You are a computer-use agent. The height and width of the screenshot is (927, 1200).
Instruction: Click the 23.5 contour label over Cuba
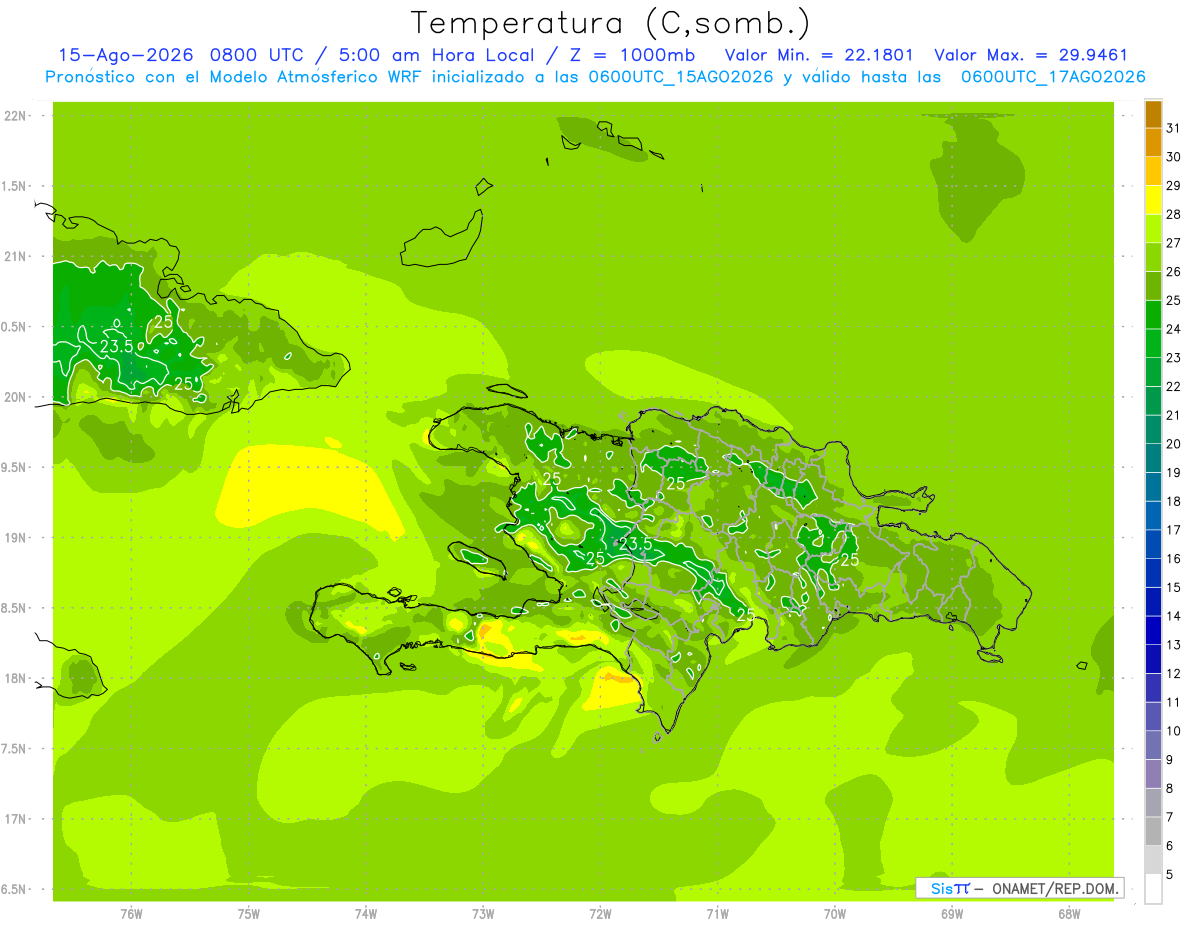pyautogui.click(x=117, y=346)
